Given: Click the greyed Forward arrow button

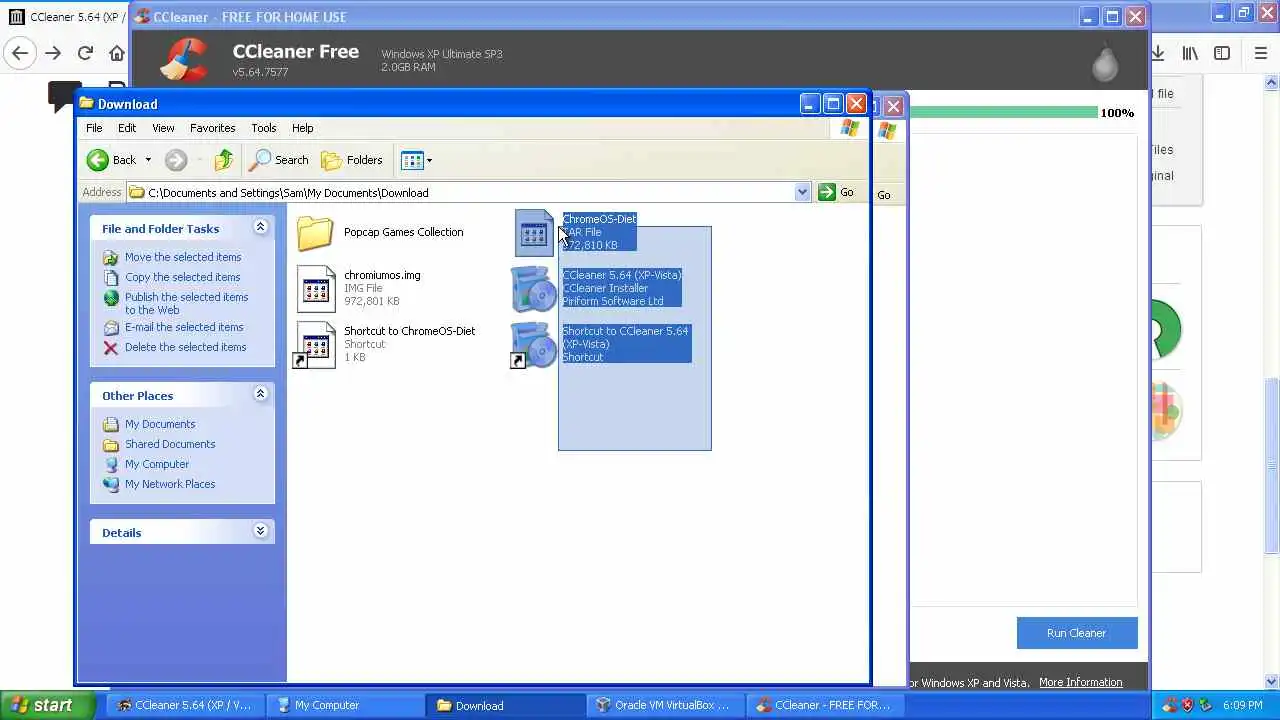Looking at the screenshot, I should pos(176,160).
